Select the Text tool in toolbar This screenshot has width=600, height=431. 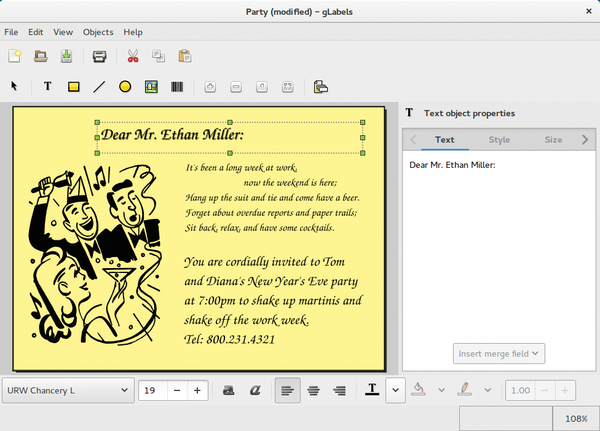(x=47, y=86)
